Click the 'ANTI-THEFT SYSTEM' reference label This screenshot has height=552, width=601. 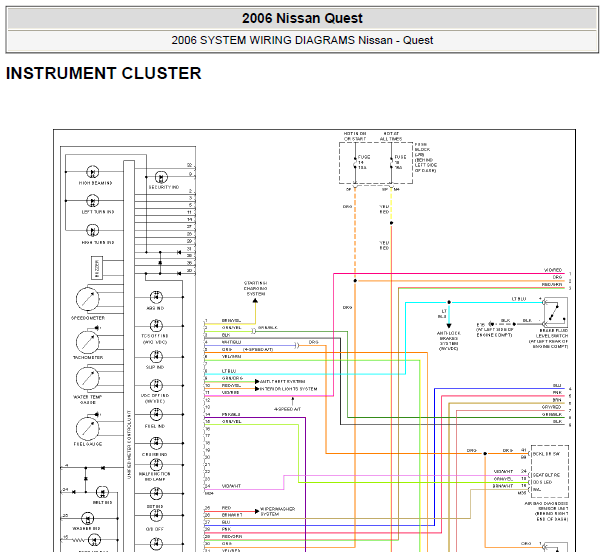pyautogui.click(x=282, y=382)
